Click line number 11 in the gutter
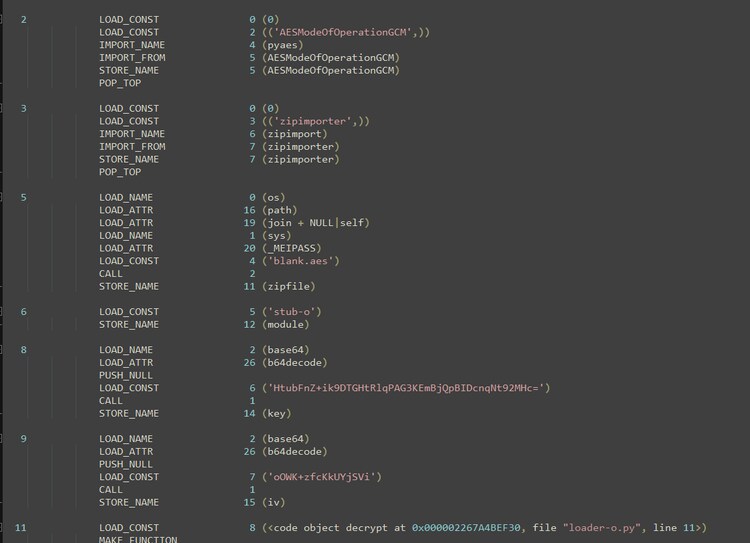Screen dimensions: 750x543 21,527
